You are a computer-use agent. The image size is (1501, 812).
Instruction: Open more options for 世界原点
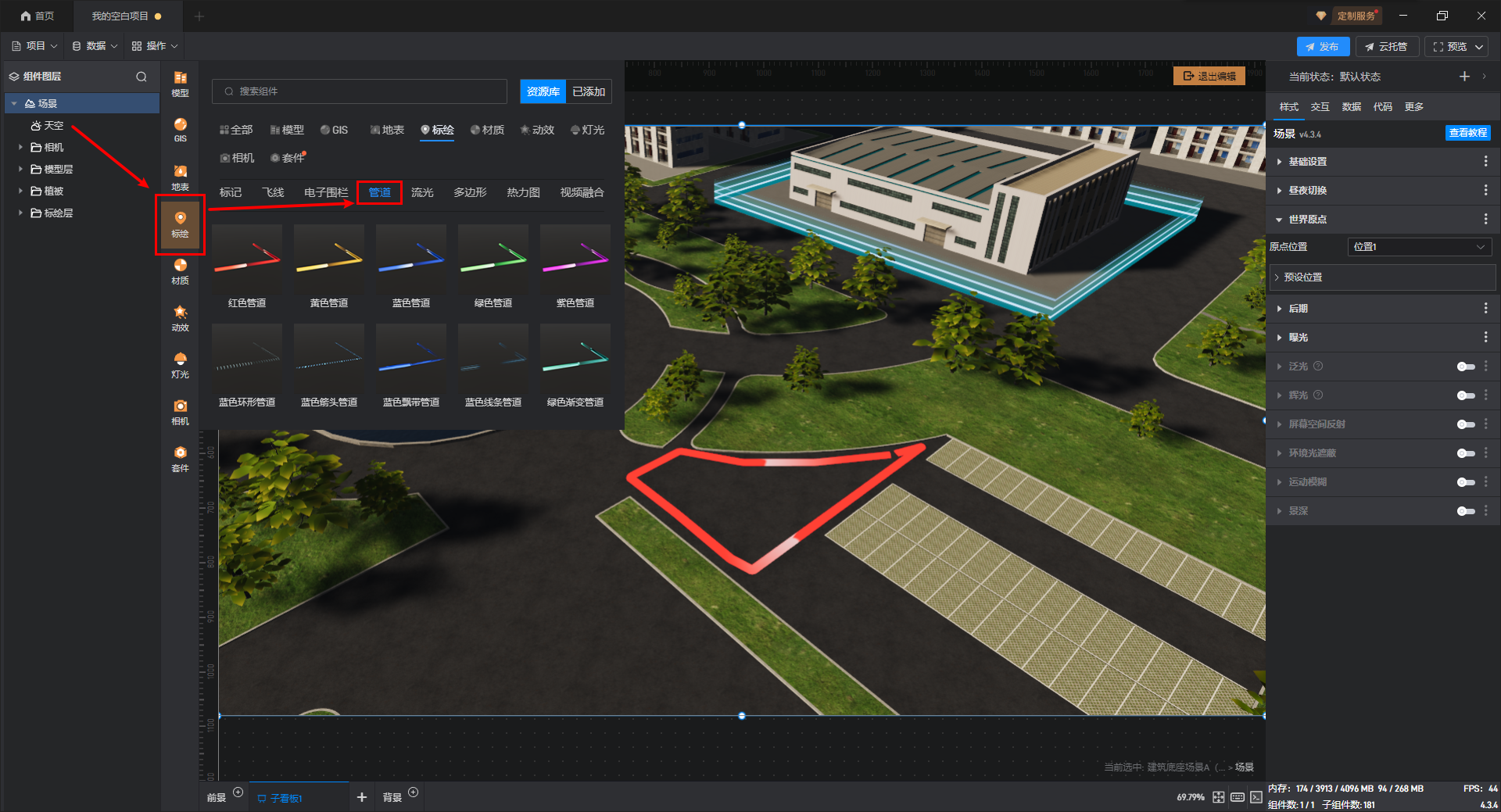pos(1485,219)
